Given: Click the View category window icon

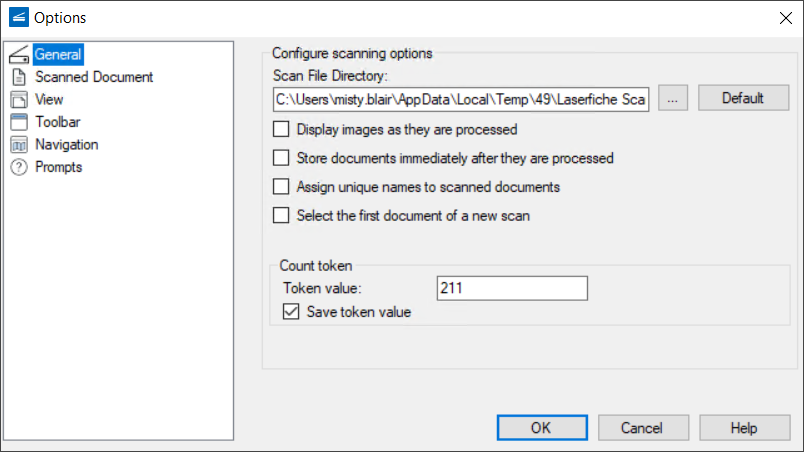Looking at the screenshot, I should click(19, 100).
